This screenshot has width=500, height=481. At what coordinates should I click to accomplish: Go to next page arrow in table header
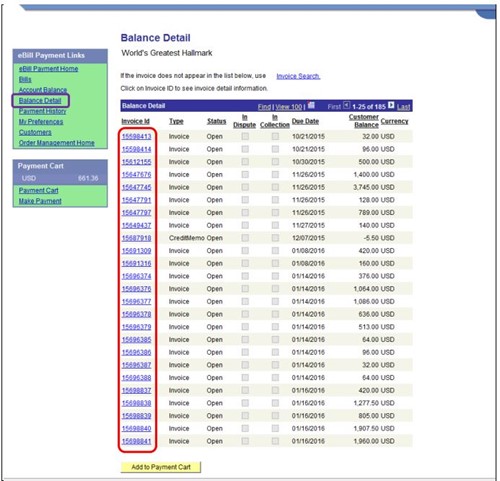[x=391, y=106]
